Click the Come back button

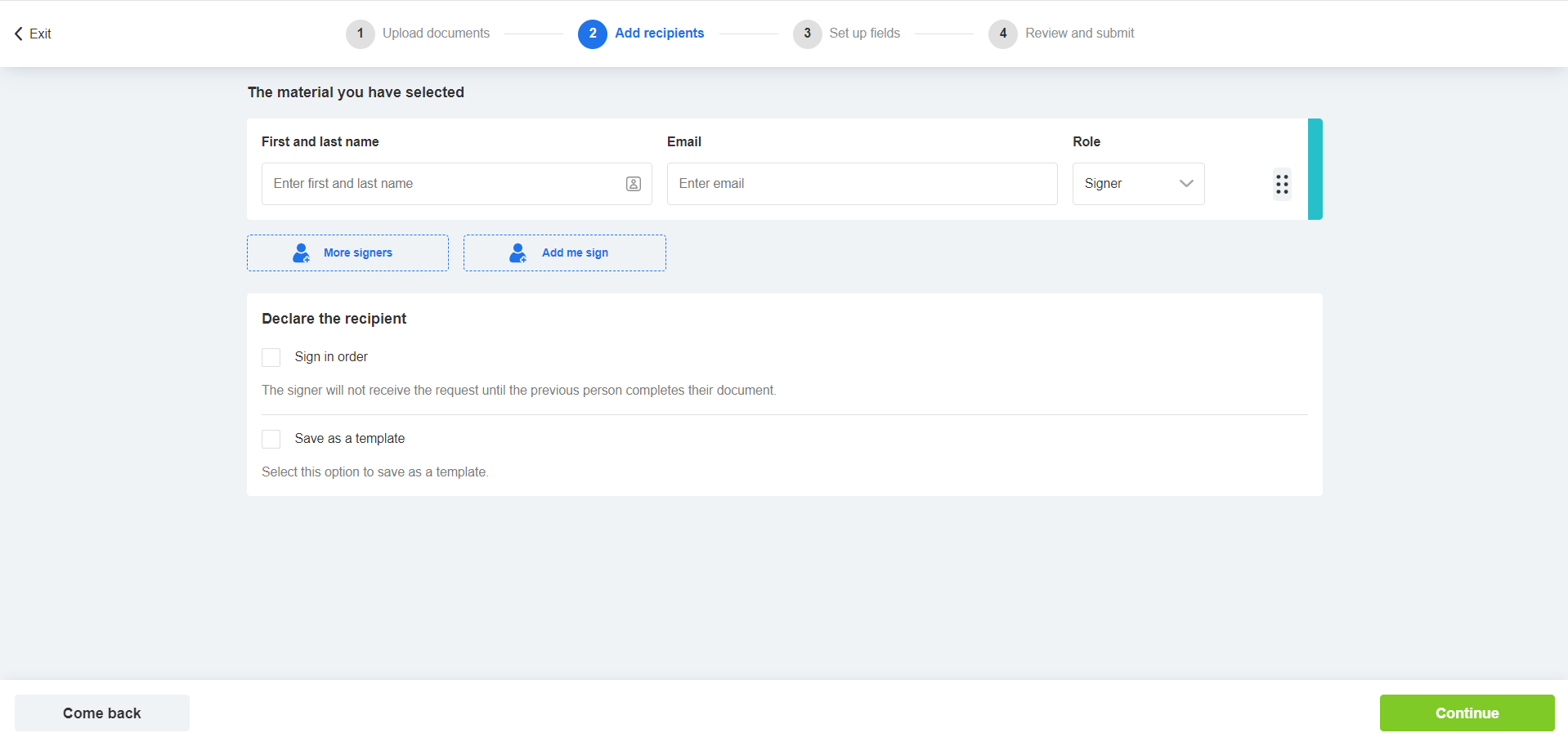point(102,713)
